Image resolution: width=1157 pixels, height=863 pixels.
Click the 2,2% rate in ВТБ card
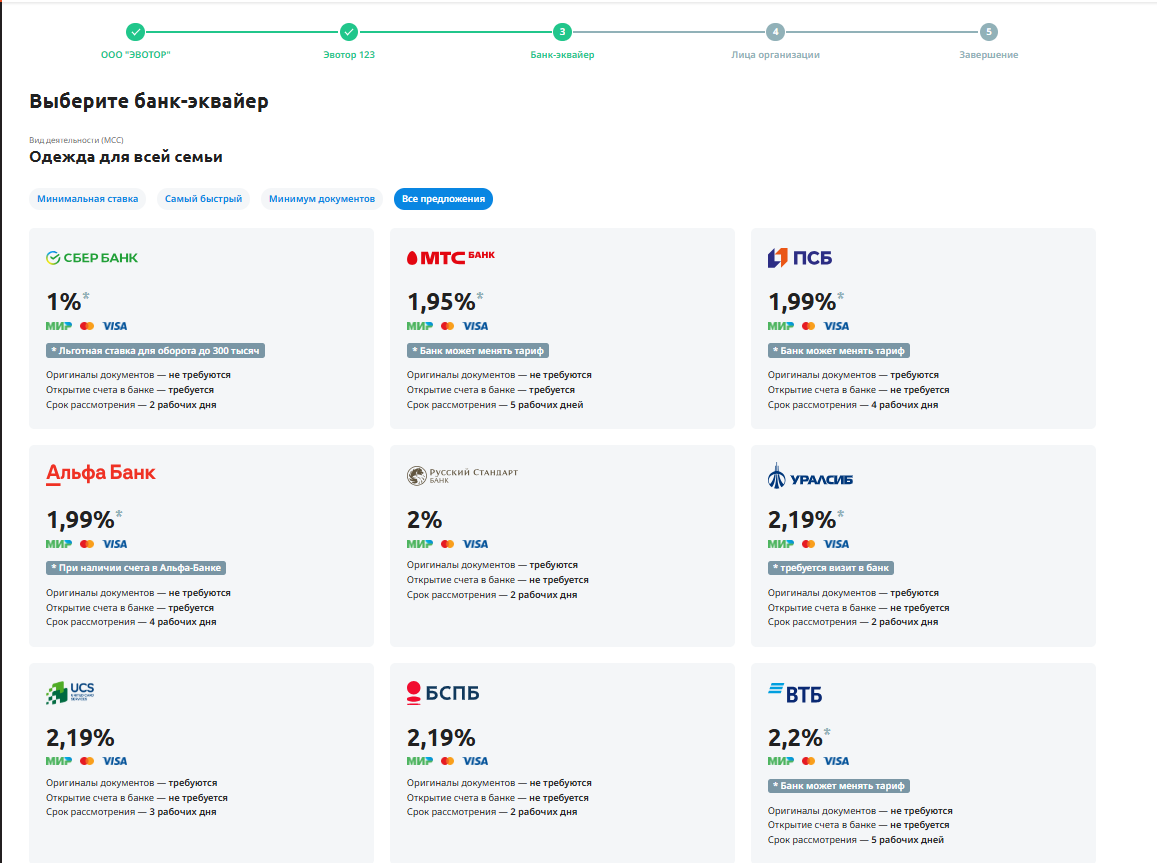tap(795, 738)
